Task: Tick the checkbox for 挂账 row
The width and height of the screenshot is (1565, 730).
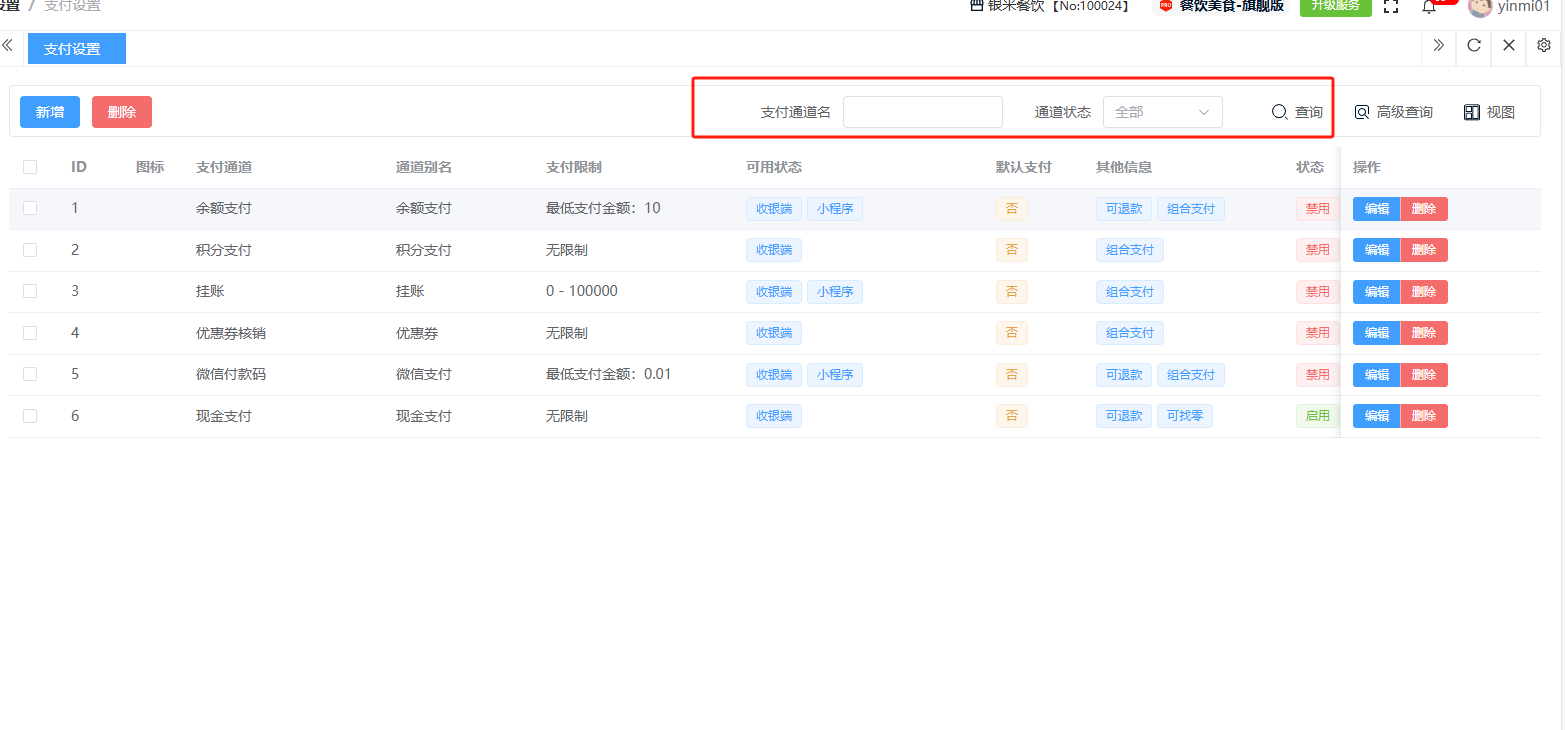Action: 30,291
